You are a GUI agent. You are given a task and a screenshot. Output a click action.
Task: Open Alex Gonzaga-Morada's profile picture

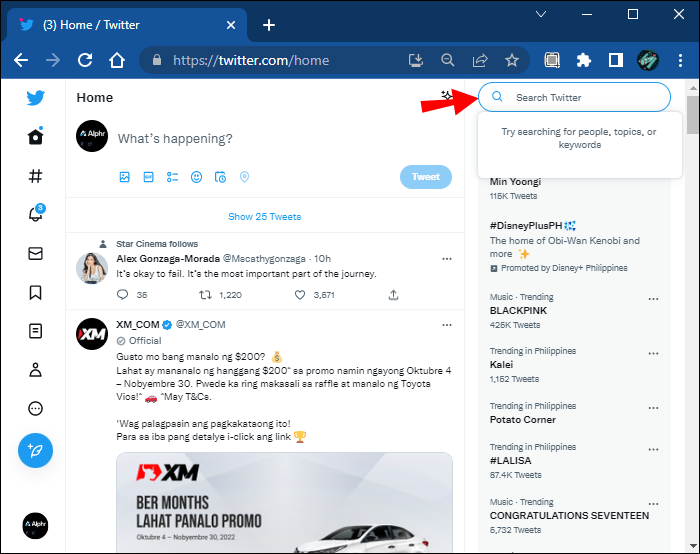(x=92, y=268)
